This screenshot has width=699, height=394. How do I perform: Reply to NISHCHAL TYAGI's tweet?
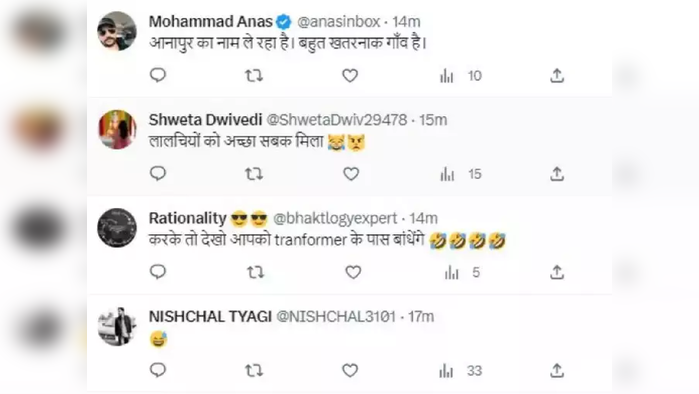pos(158,370)
